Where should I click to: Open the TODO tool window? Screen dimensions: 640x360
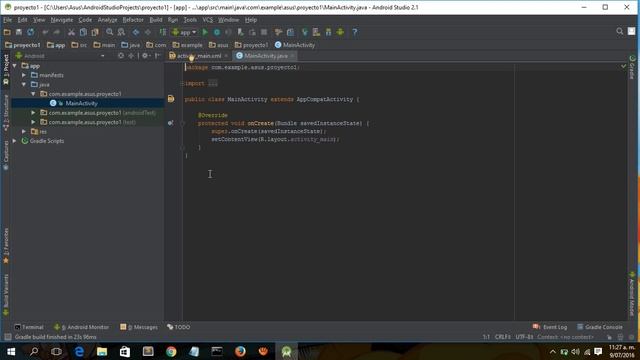[x=179, y=327]
